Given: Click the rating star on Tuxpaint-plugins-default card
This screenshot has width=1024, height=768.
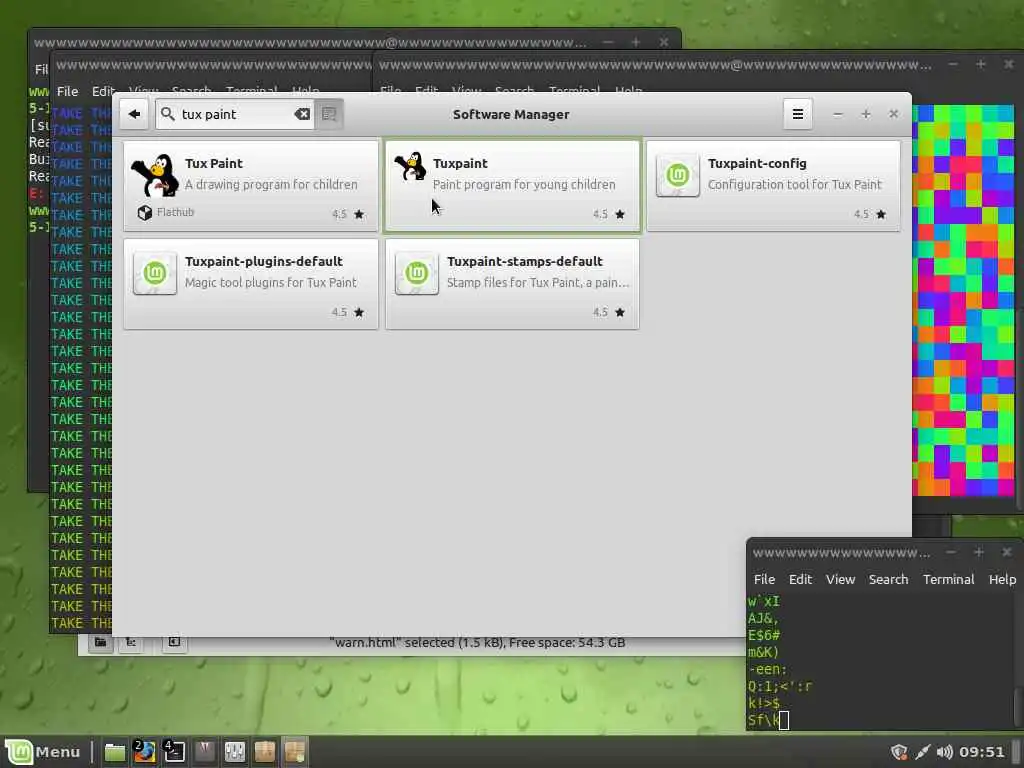Looking at the screenshot, I should (x=359, y=312).
